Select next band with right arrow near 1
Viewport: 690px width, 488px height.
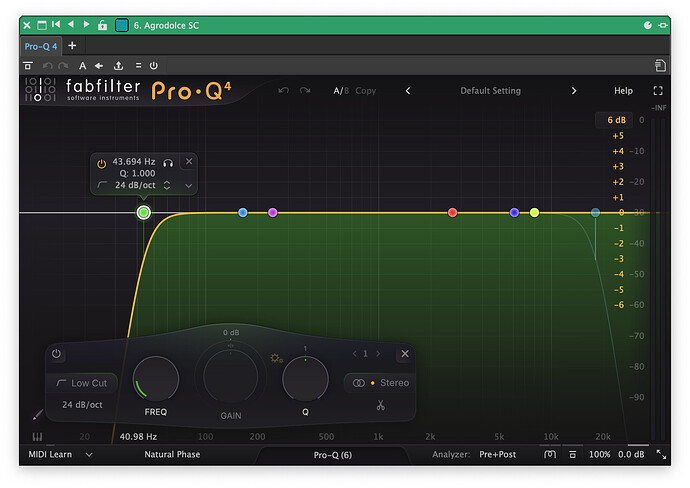[378, 353]
